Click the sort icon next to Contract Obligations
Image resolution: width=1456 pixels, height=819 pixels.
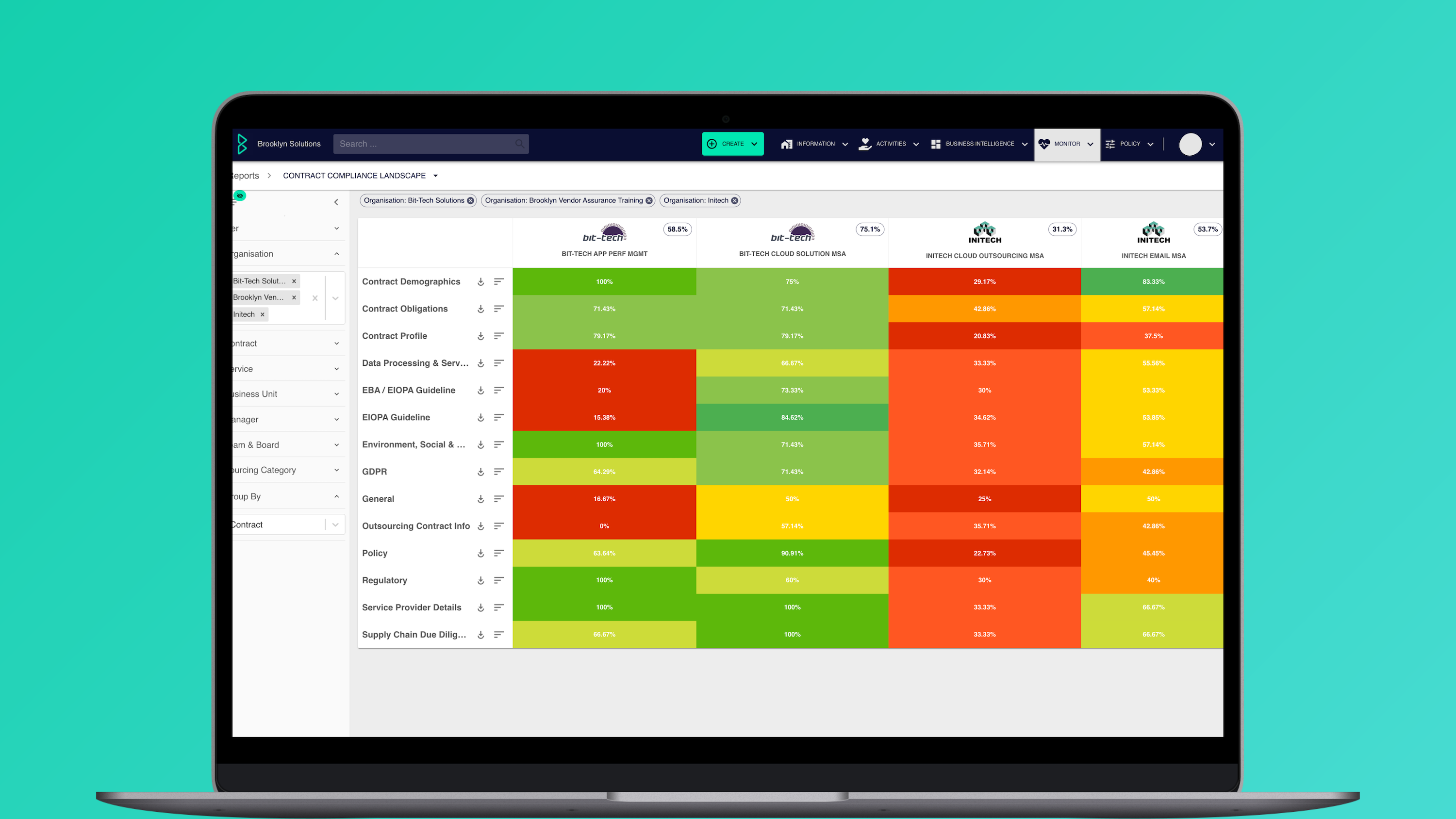[498, 308]
